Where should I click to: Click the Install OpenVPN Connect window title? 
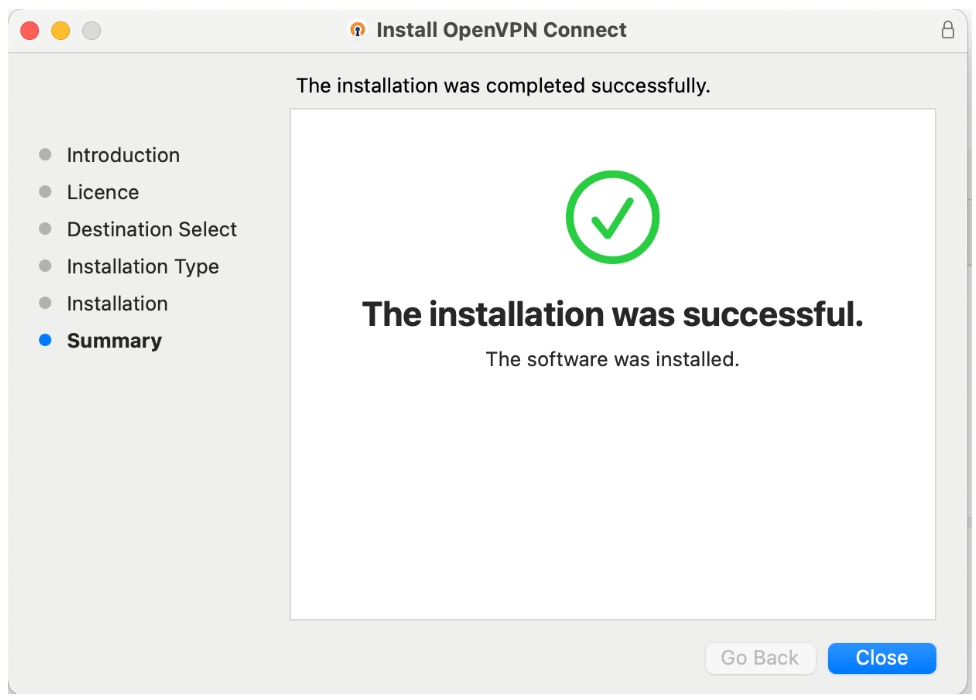[501, 30]
